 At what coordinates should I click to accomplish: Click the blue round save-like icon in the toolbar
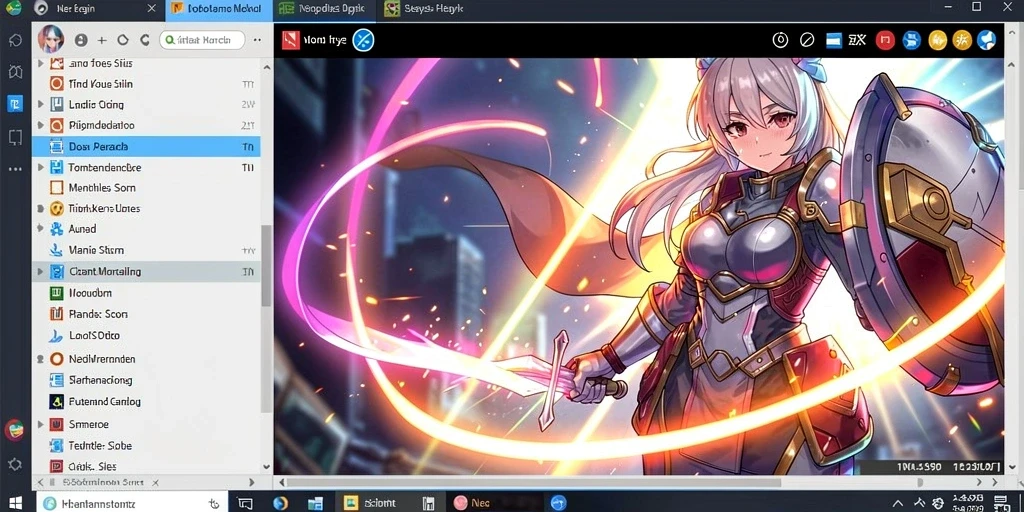pos(911,40)
